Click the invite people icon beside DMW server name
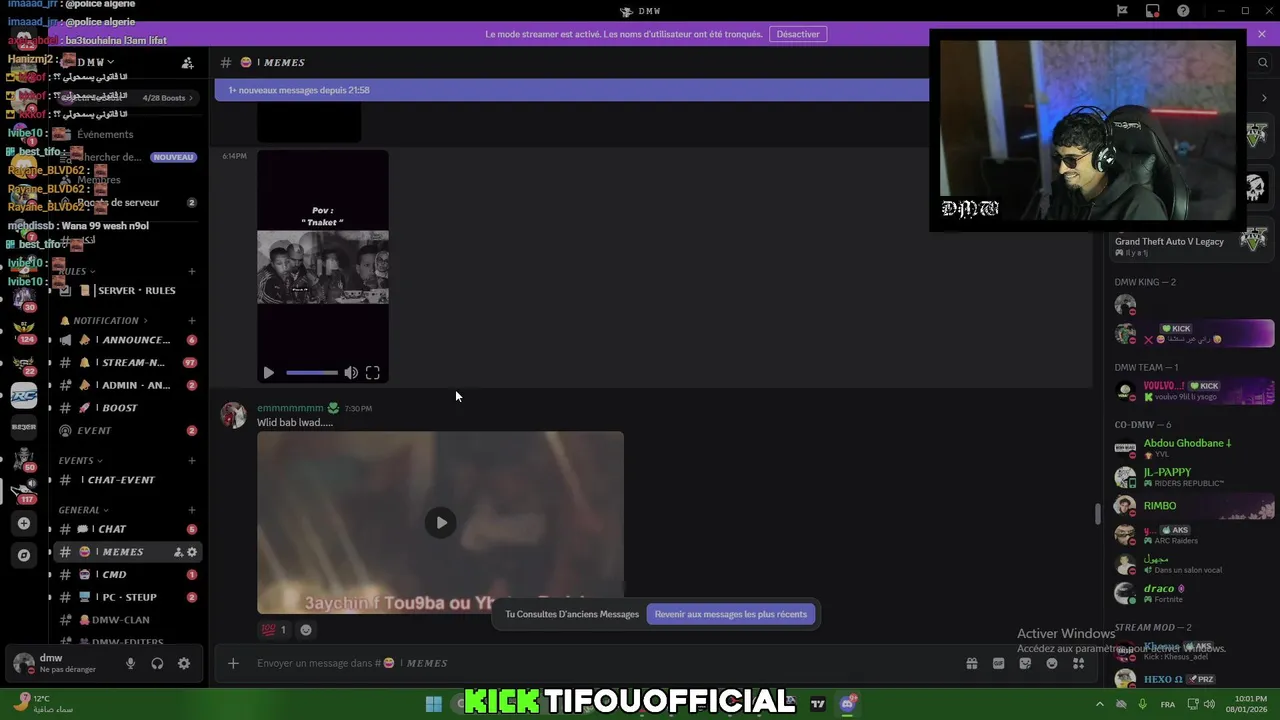The image size is (1280, 720). coord(187,62)
